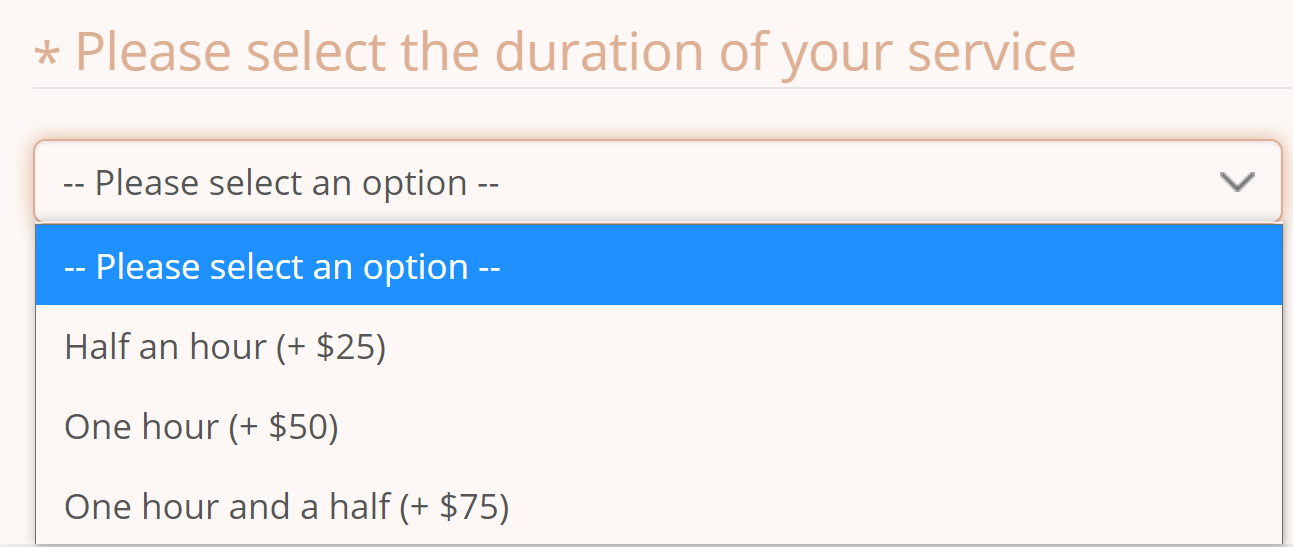Toggle the duration combo box closed
The width and height of the screenshot is (1293, 547).
click(658, 181)
